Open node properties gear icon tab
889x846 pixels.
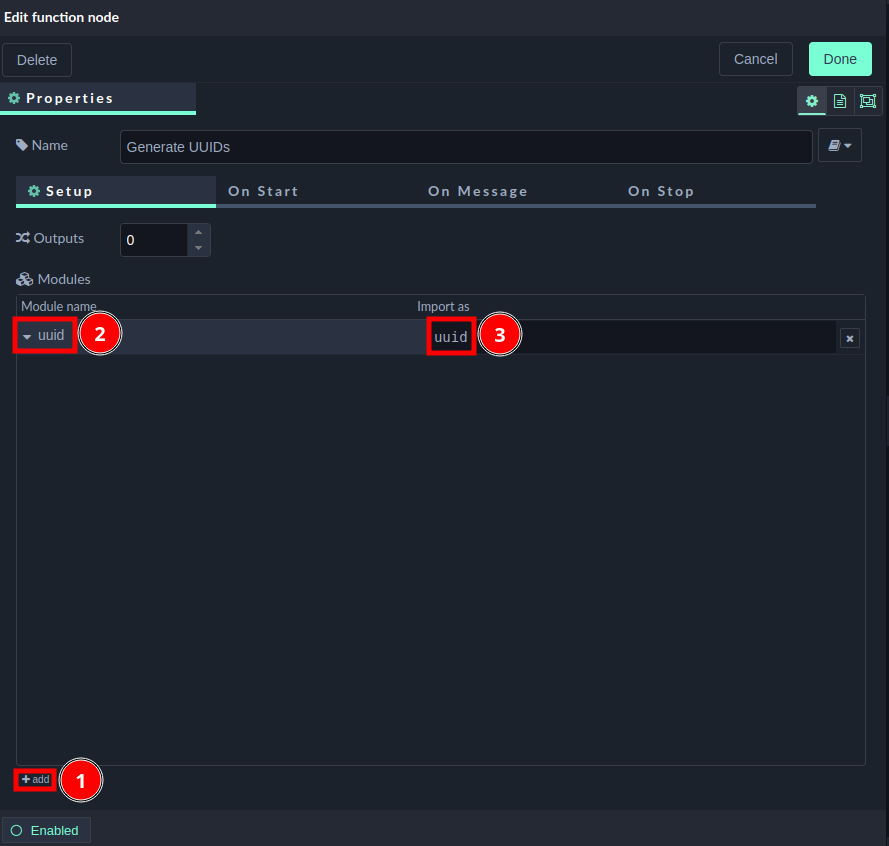812,101
